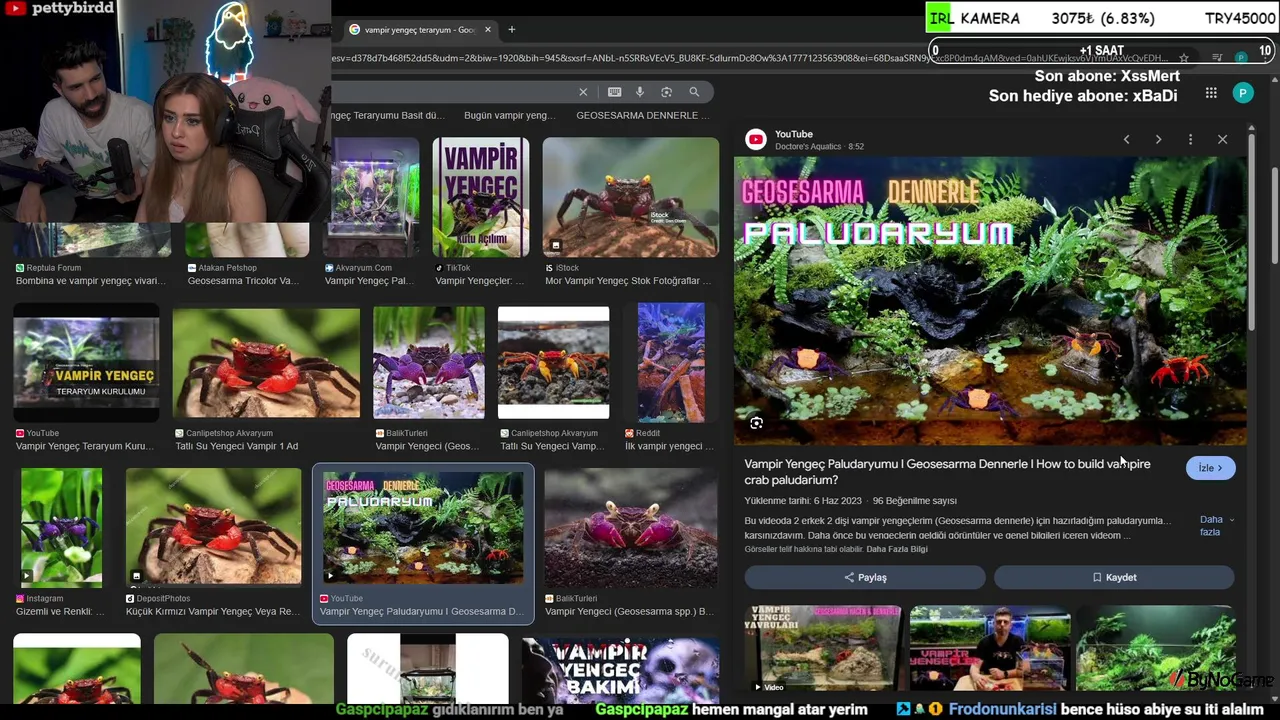This screenshot has width=1280, height=720.
Task: Open BalikTurleri Geosesarma spp. crab image
Action: pos(630,527)
